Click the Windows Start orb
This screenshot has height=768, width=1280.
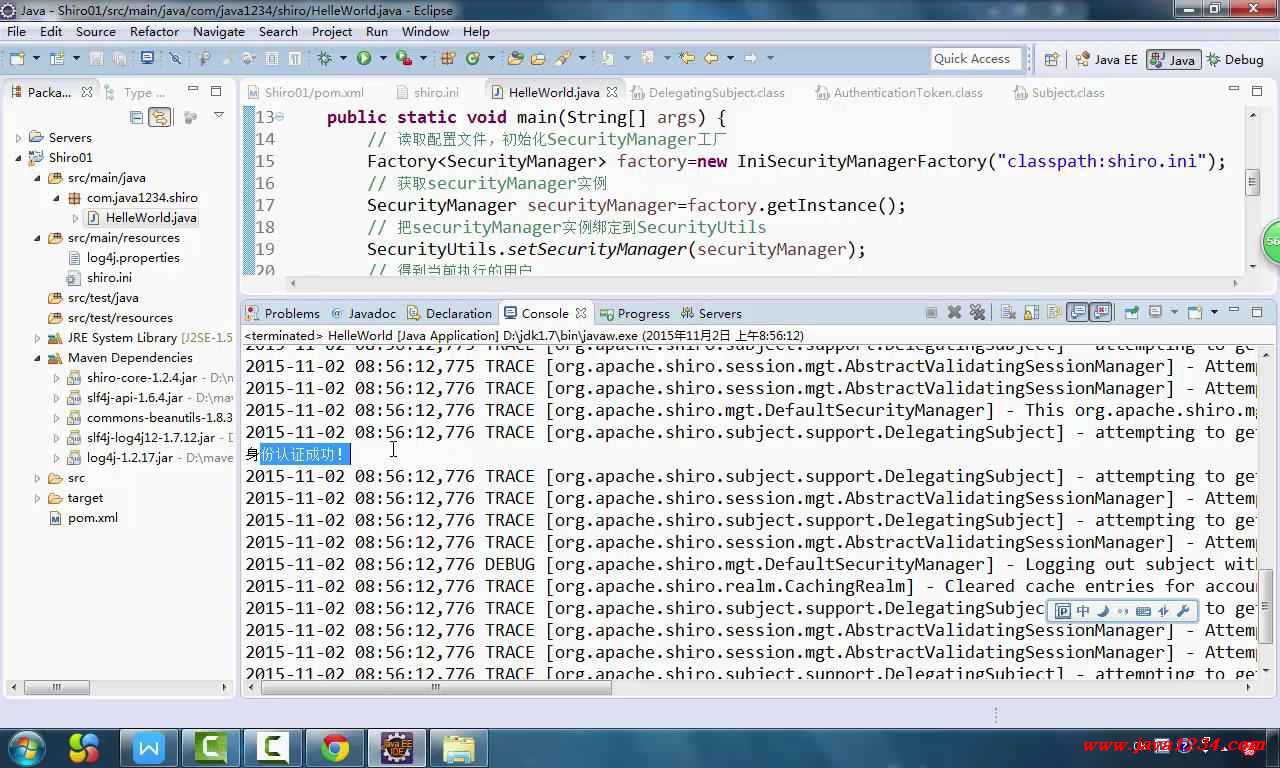click(x=25, y=747)
